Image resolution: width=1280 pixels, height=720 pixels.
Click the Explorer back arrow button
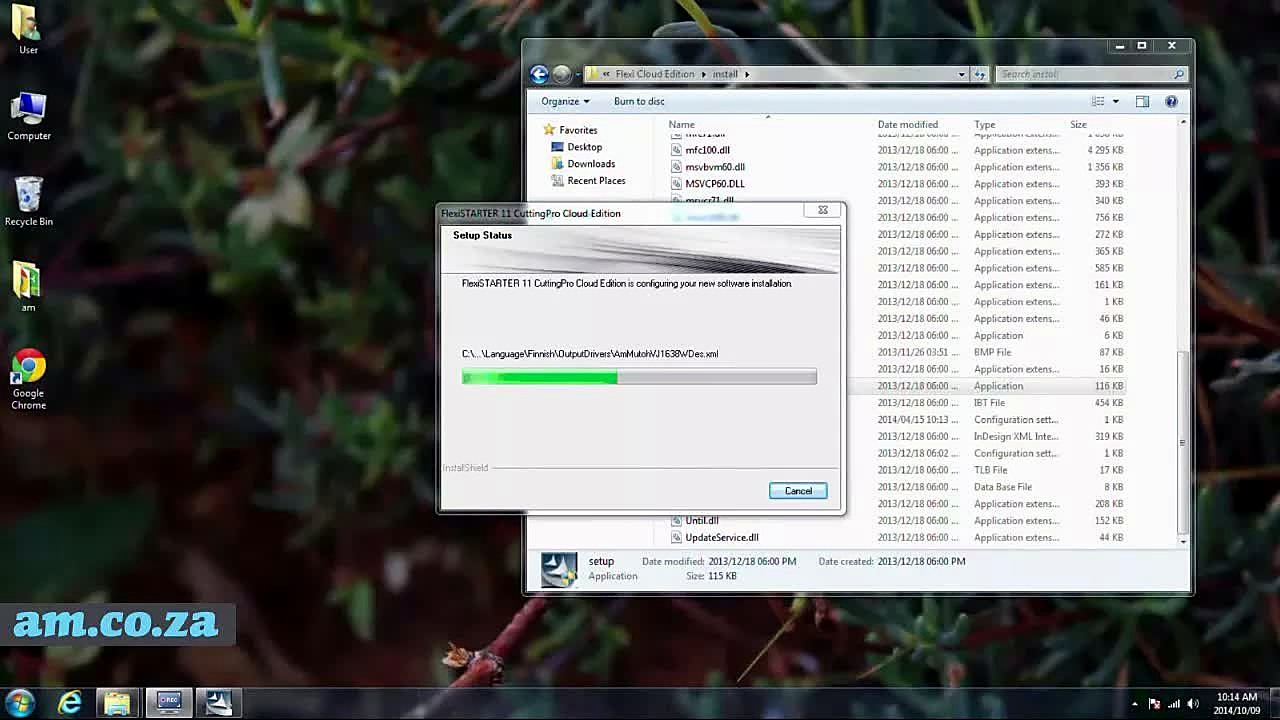click(539, 74)
